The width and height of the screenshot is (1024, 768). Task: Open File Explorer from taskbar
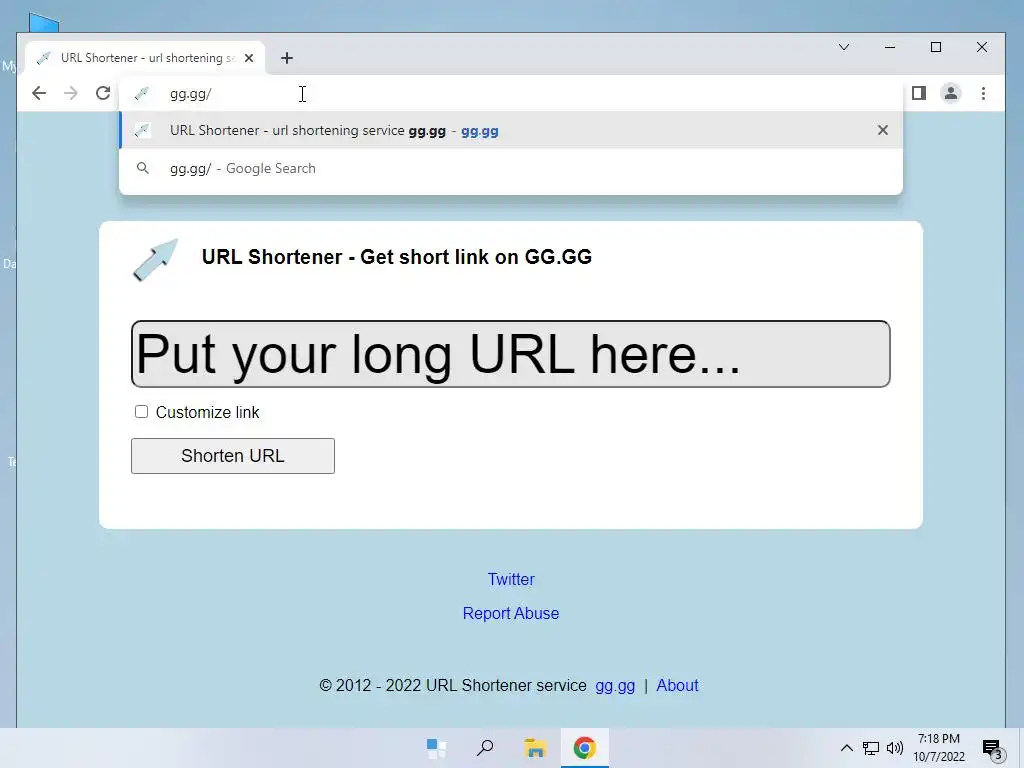point(535,748)
